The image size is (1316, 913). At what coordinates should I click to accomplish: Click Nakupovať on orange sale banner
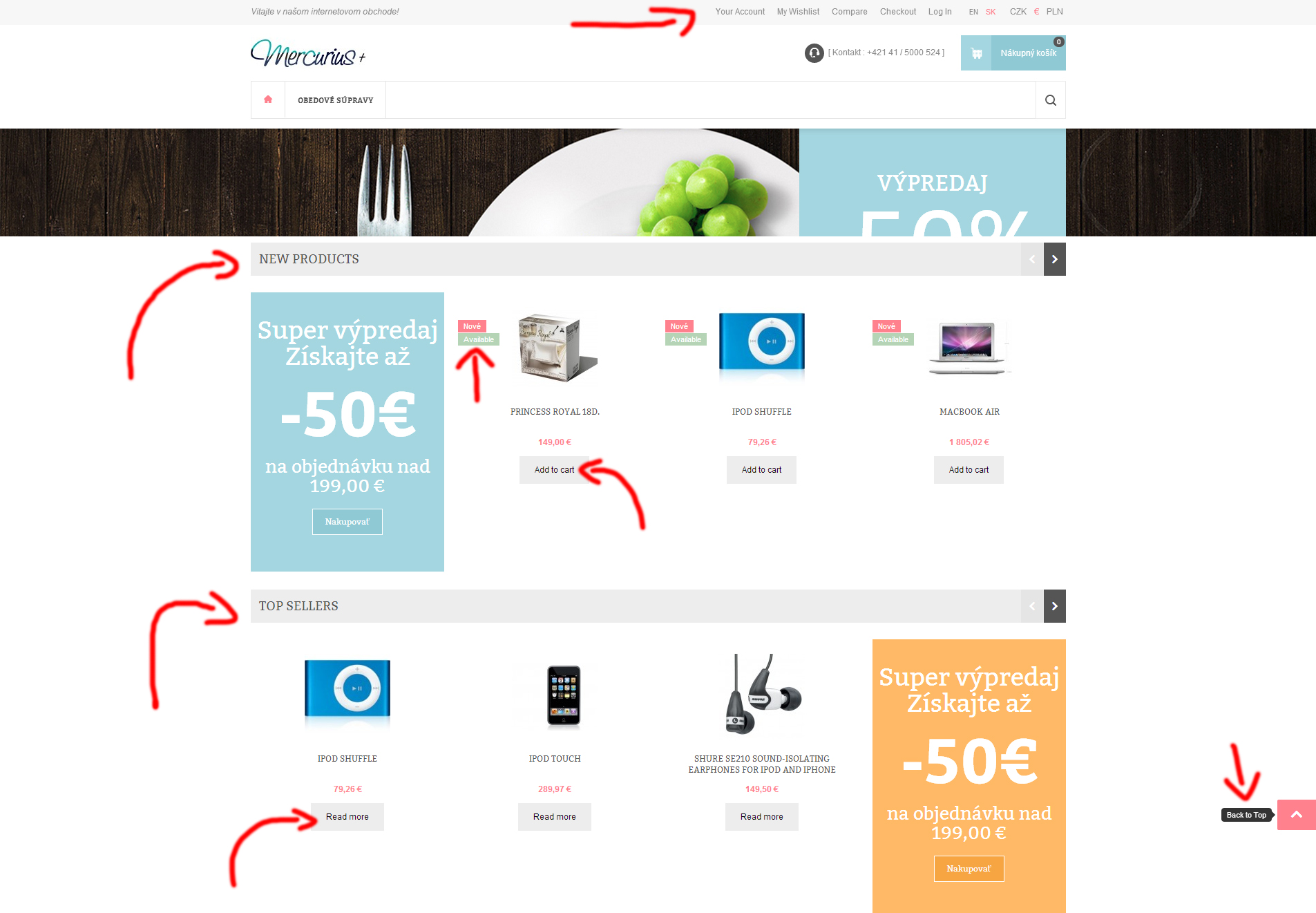pyautogui.click(x=969, y=869)
